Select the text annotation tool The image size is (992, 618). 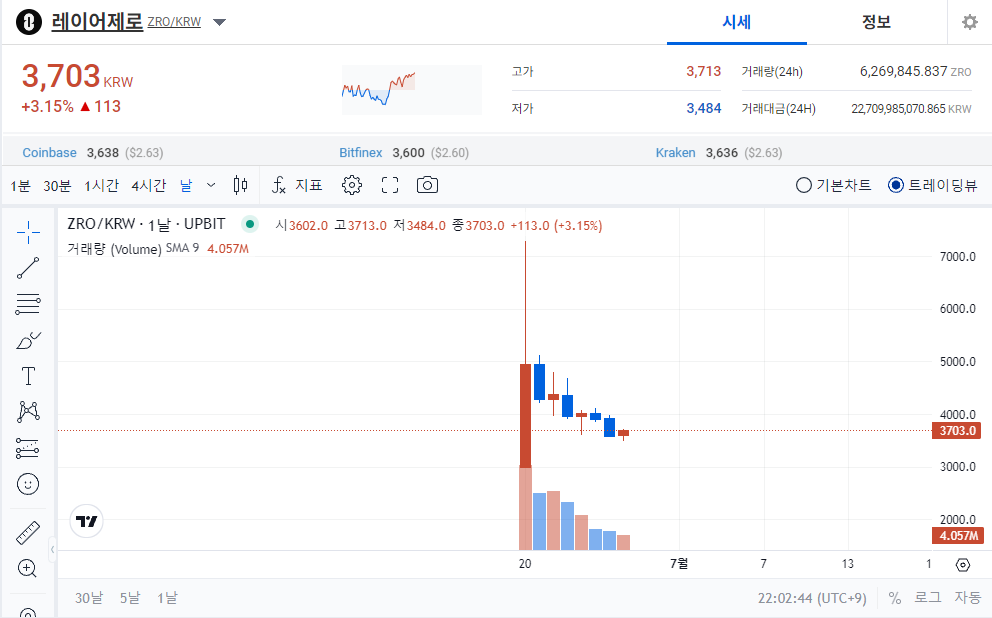point(27,376)
